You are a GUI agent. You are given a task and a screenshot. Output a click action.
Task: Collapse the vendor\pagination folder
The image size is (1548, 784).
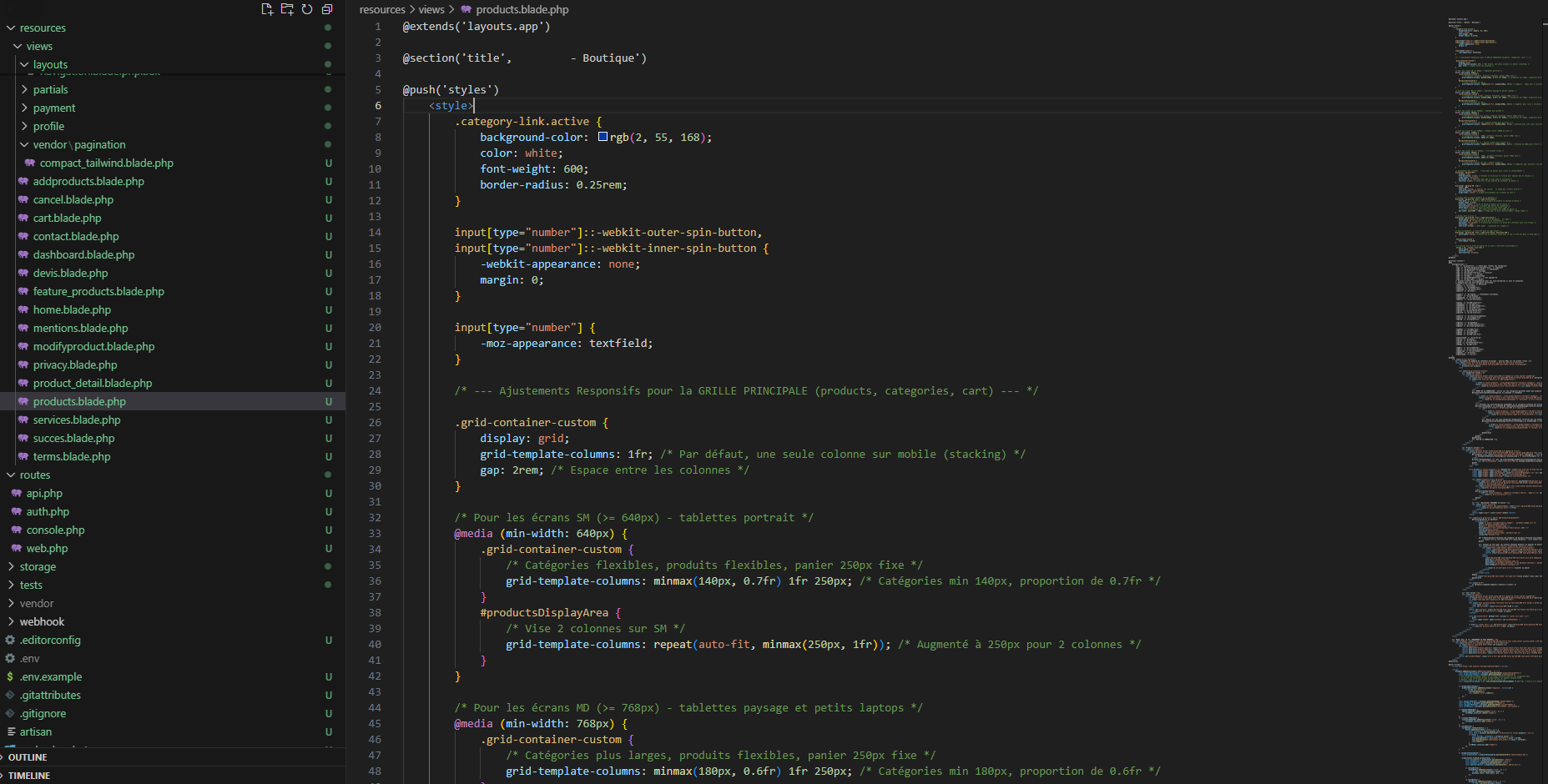(172, 144)
